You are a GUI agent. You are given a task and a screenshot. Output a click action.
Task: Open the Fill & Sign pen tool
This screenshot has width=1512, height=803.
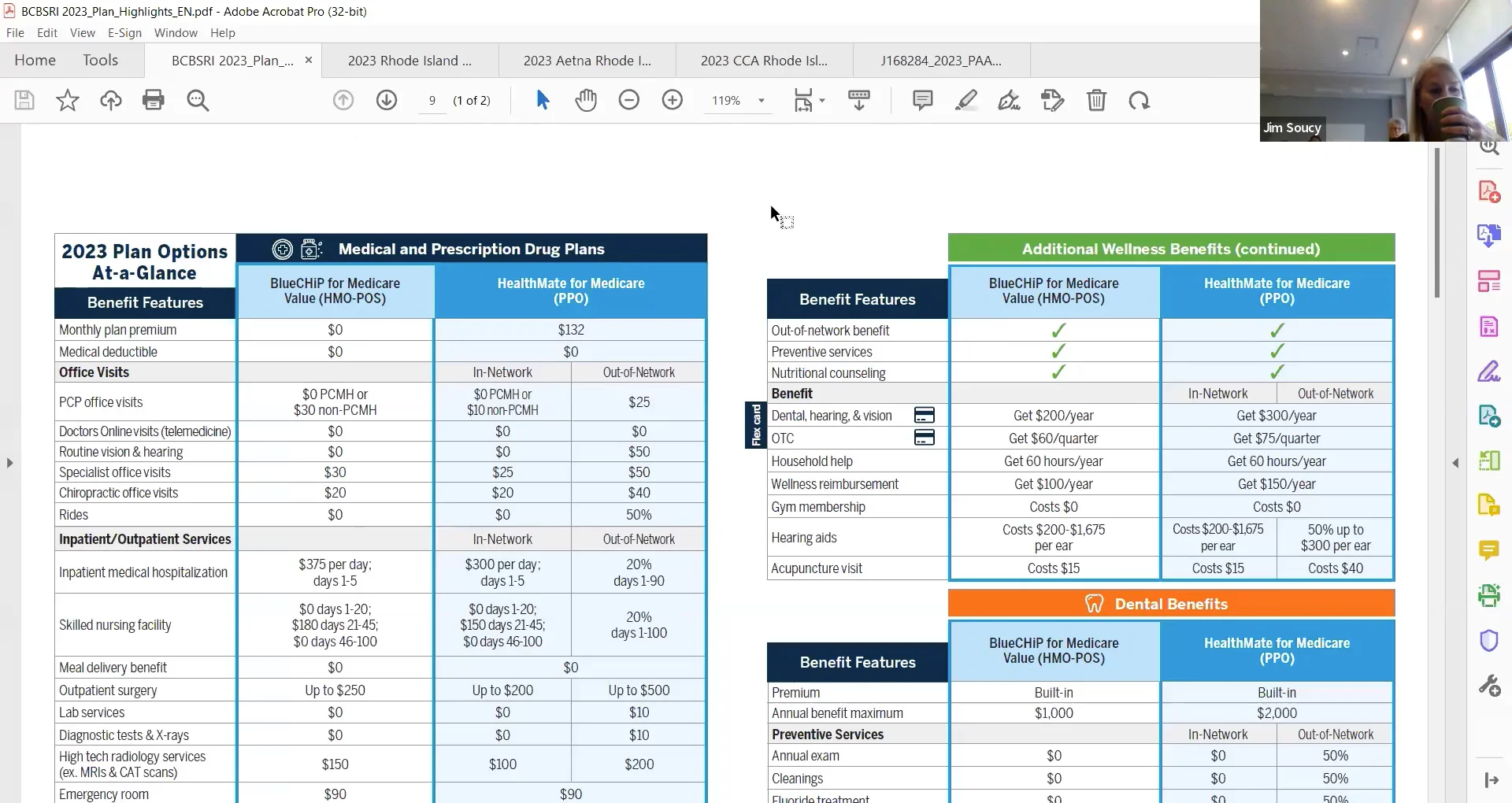(1009, 100)
